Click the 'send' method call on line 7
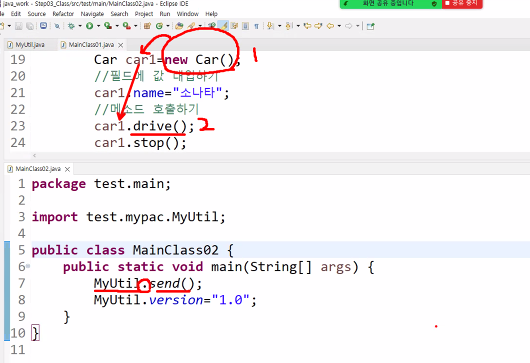The height and width of the screenshot is (363, 530). coord(166,284)
